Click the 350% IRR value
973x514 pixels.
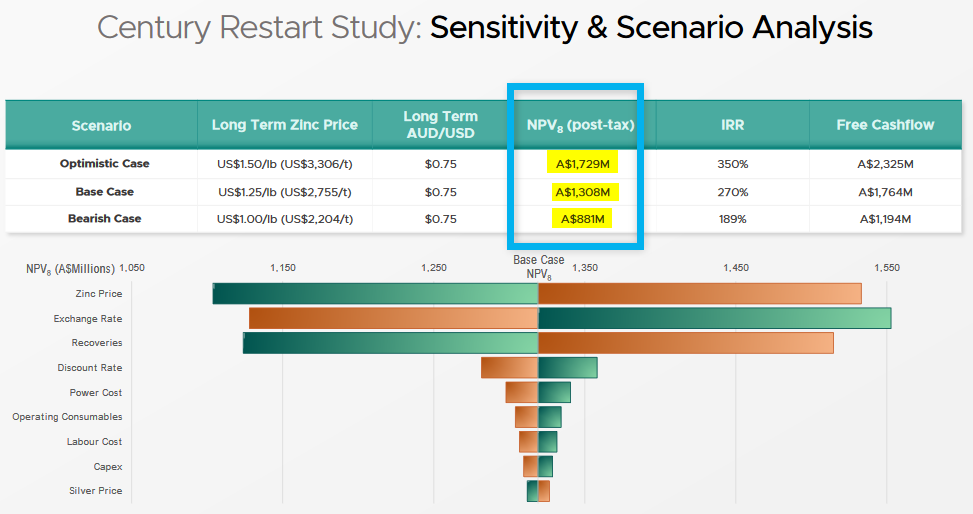(x=731, y=163)
